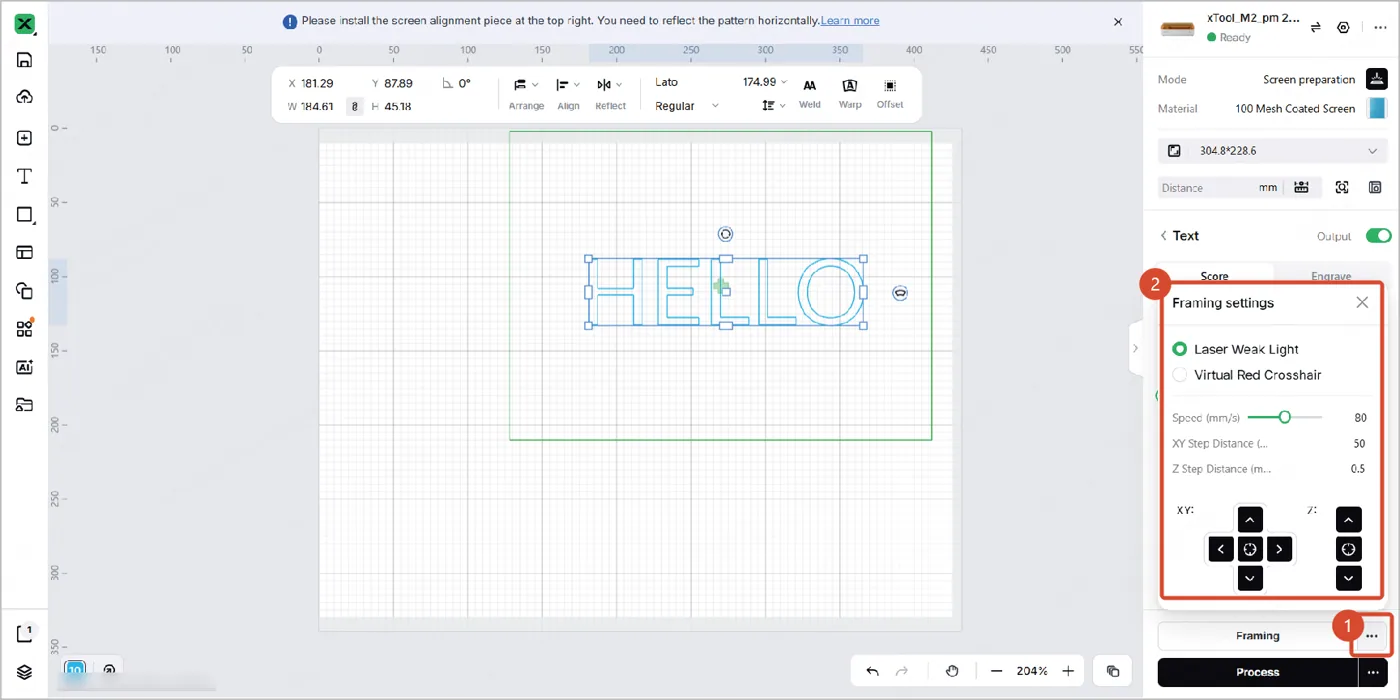Move laser right in XY controls

tap(1279, 549)
